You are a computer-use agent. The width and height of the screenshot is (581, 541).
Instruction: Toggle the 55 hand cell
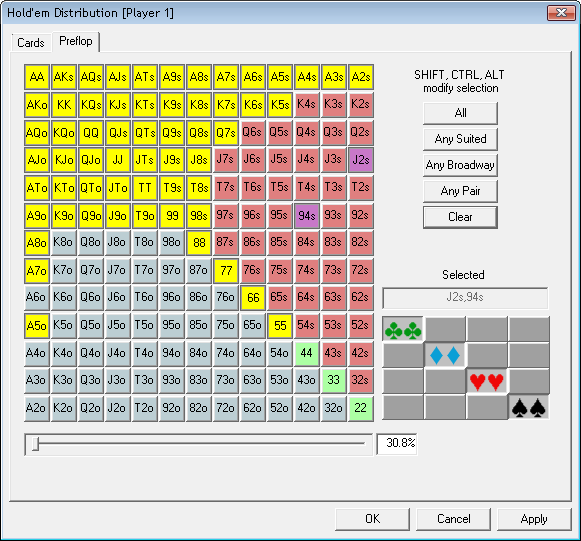(280, 326)
